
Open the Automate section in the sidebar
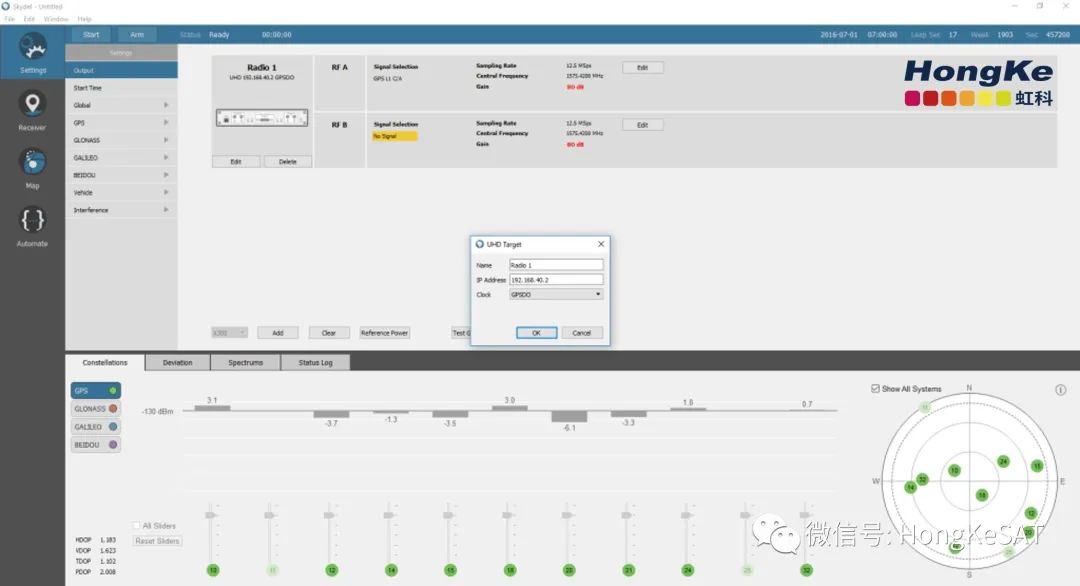[32, 227]
